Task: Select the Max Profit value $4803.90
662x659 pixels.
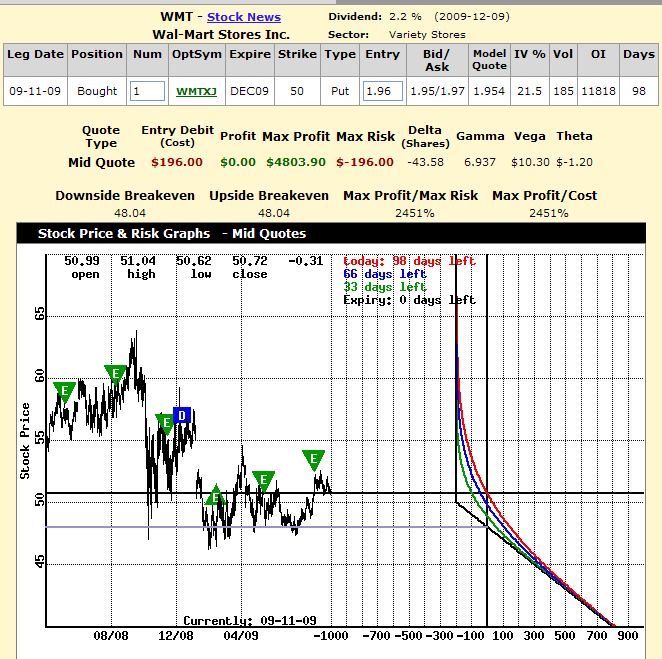Action: click(296, 162)
